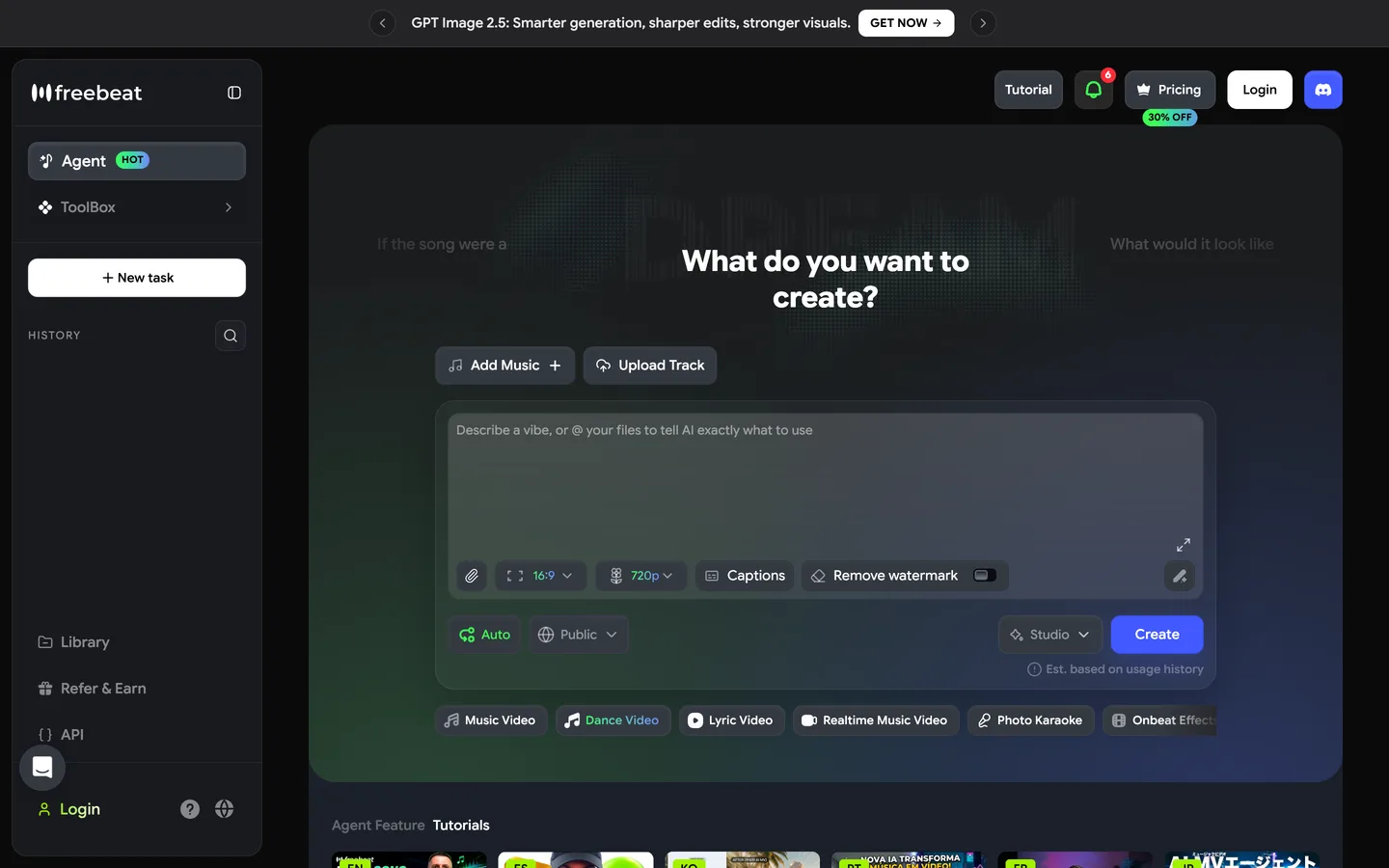Collapse the sidebar with the panel icon
The image size is (1389, 868).
(234, 93)
